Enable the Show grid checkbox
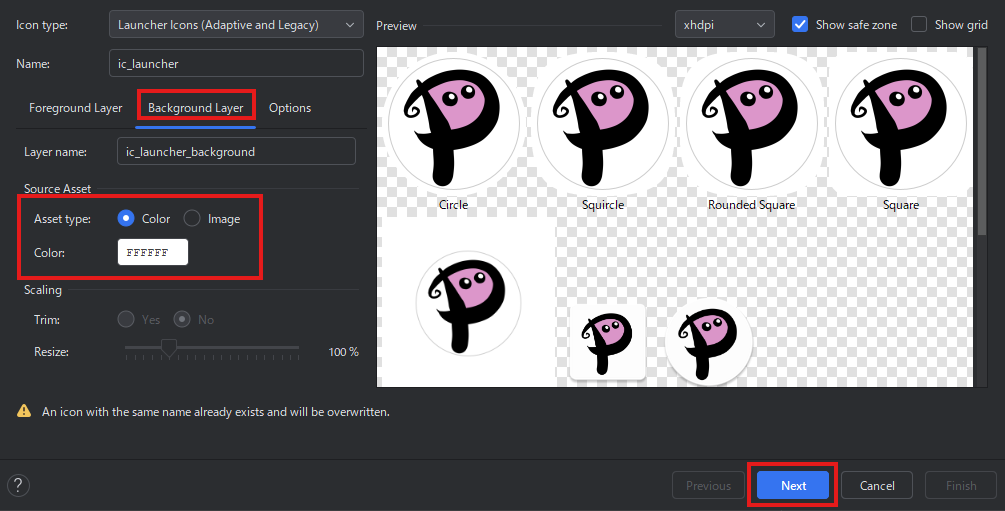The image size is (1005, 511). pos(919,24)
